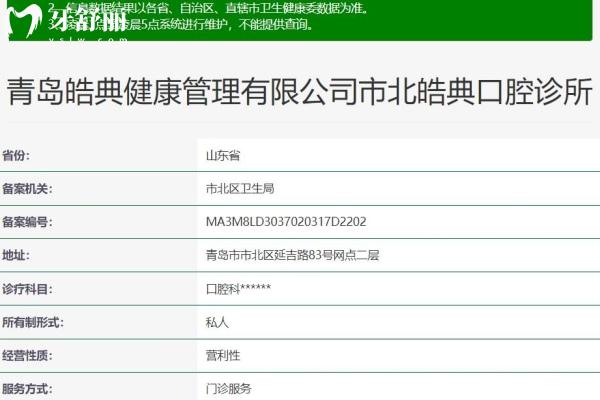Click the value 私人

coord(217,322)
